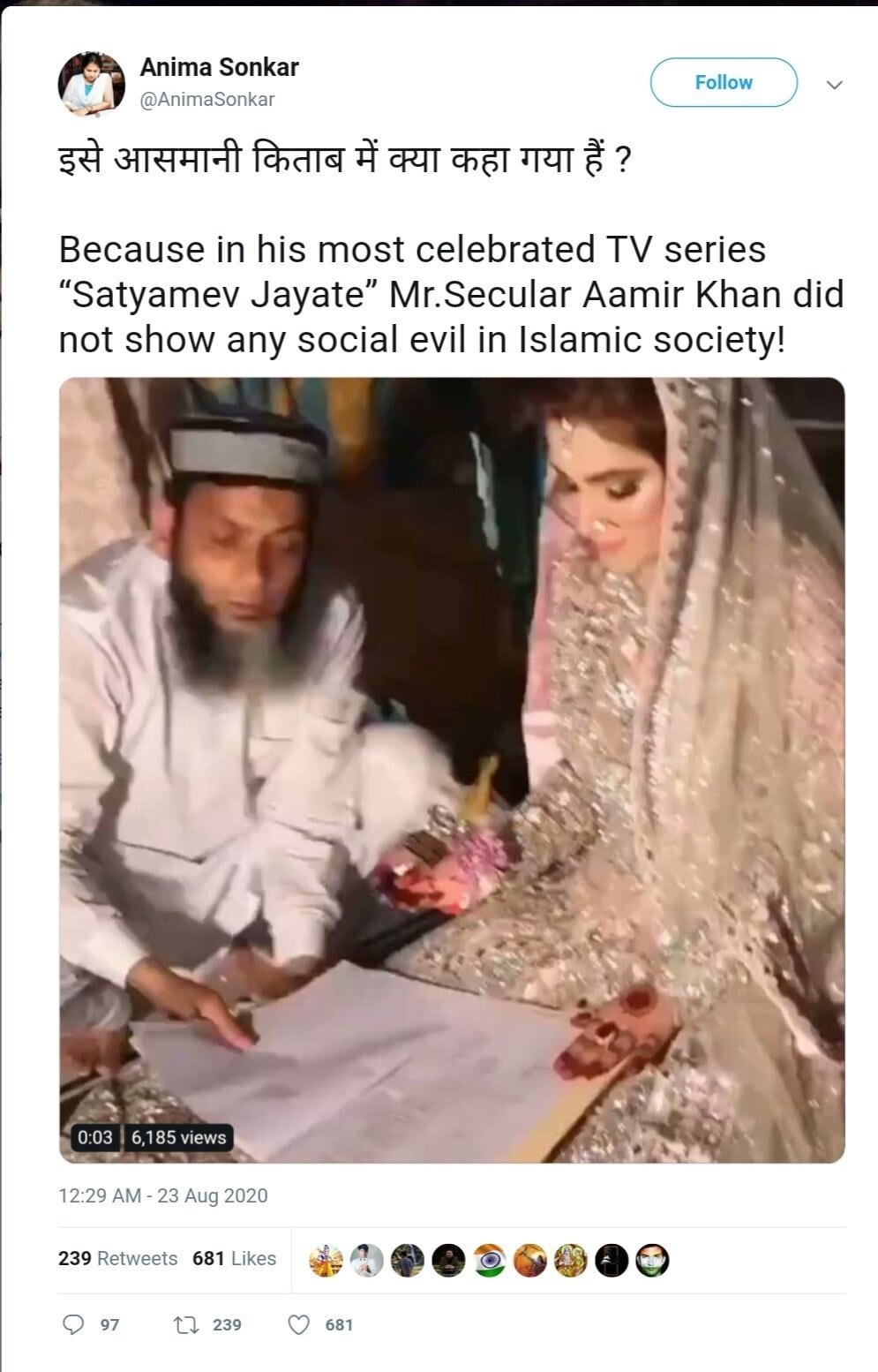Open Anima Sonkar's profile avatar

pos(91,83)
